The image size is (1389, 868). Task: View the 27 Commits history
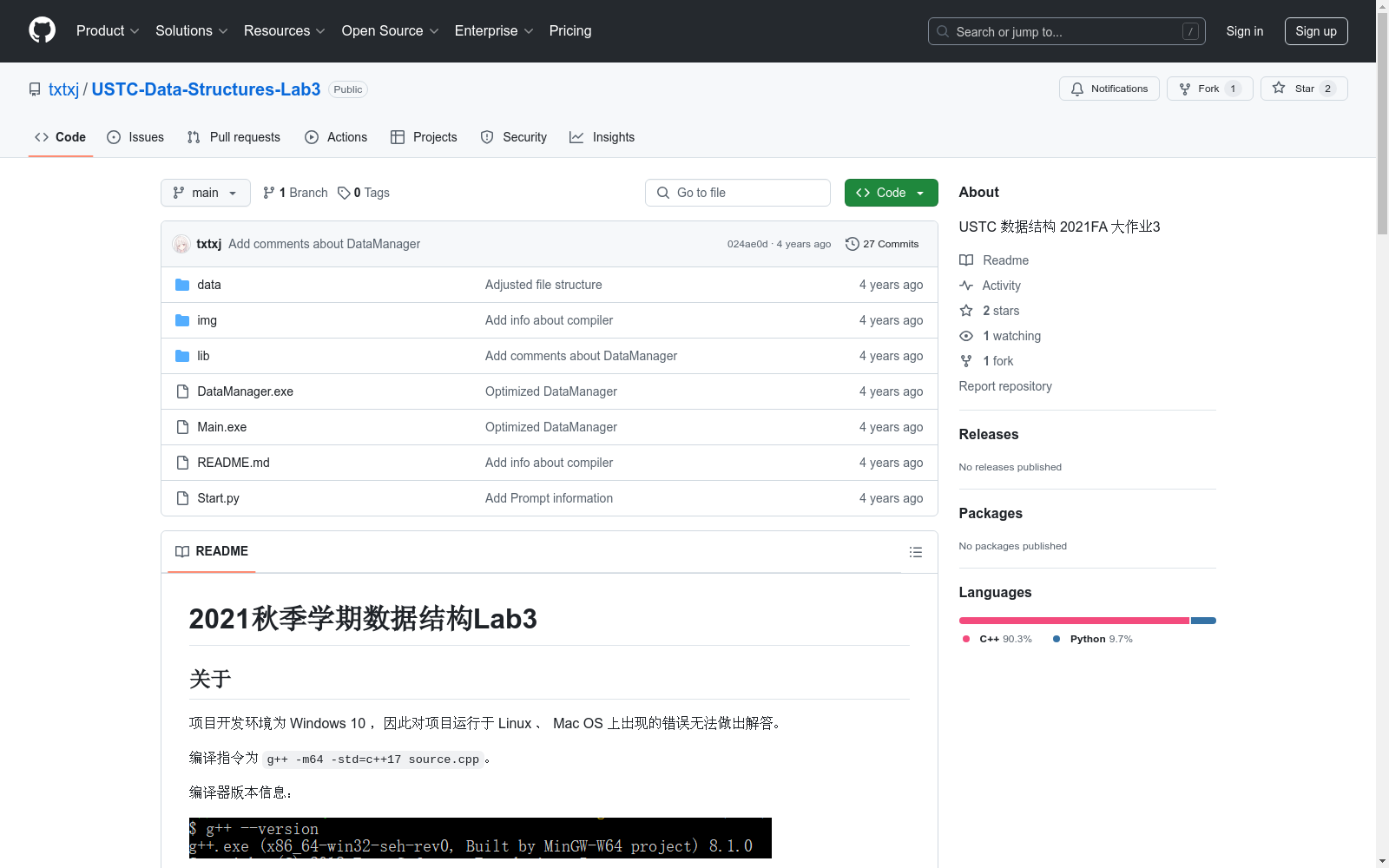tap(882, 244)
